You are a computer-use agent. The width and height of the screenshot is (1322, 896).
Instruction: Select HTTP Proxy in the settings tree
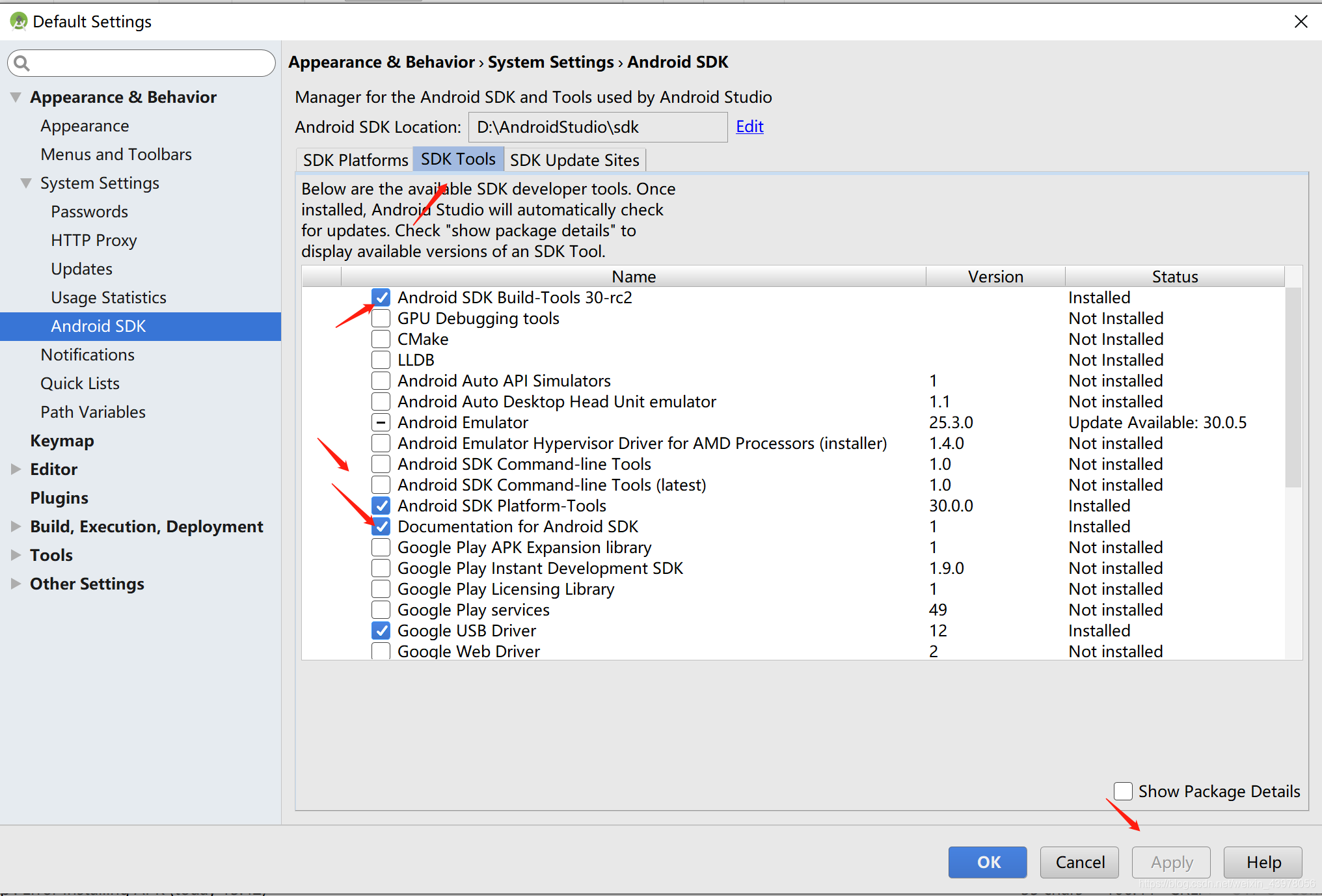pyautogui.click(x=94, y=239)
